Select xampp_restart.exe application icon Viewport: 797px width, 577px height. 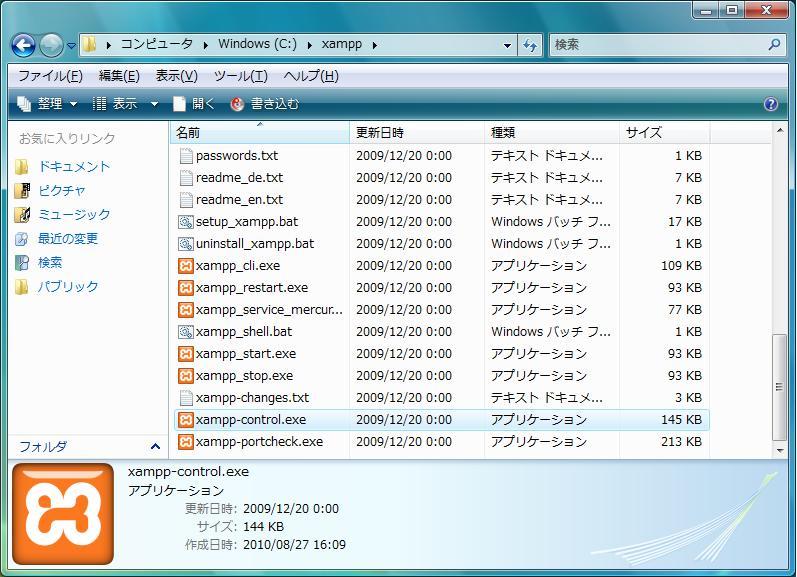tap(186, 288)
